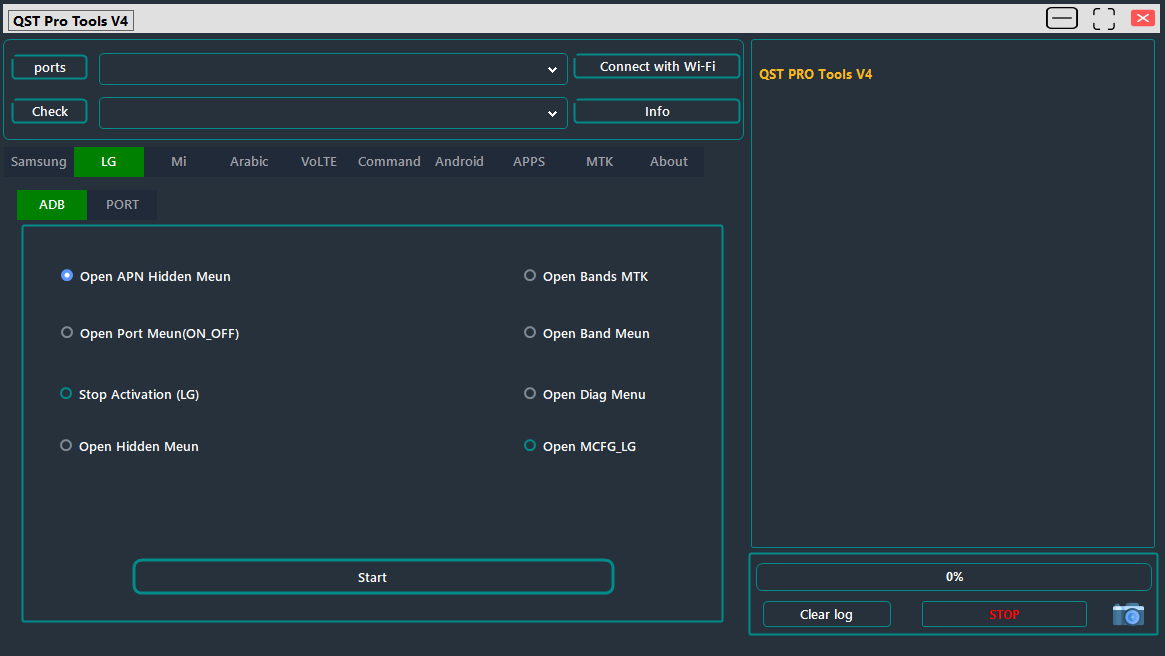
Task: Click the fullscreen icon in the title bar
Action: click(x=1103, y=18)
